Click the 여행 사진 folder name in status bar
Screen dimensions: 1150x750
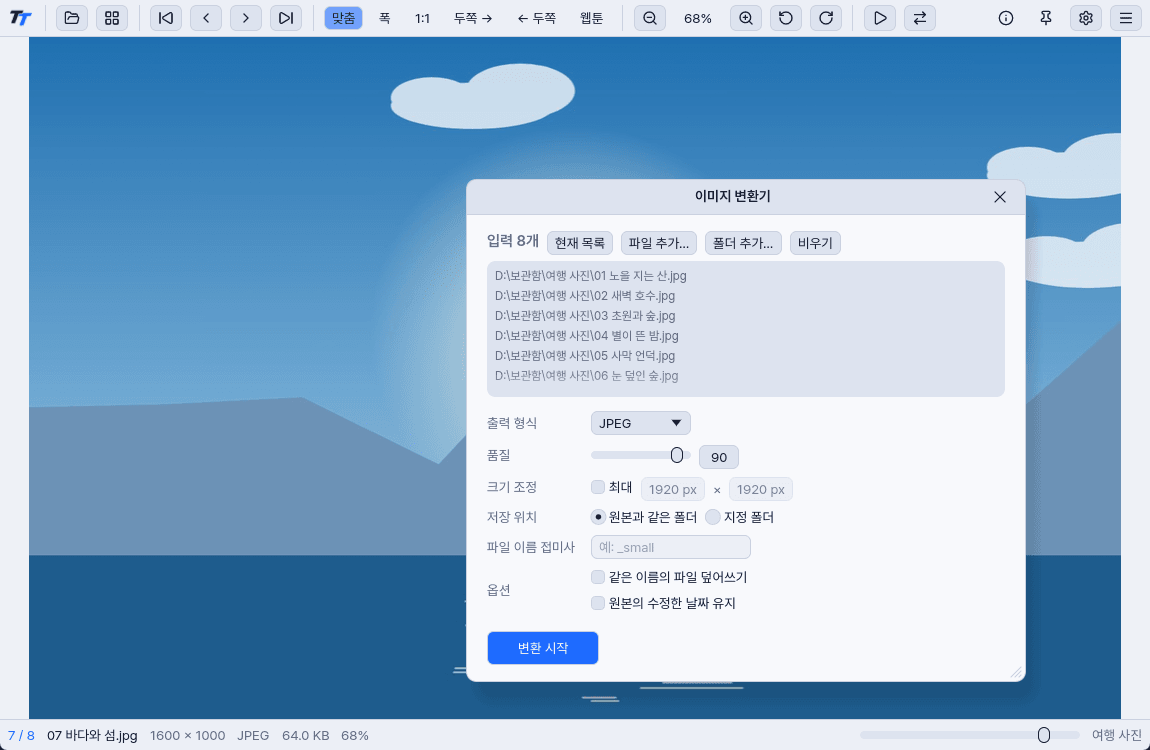pos(1116,735)
